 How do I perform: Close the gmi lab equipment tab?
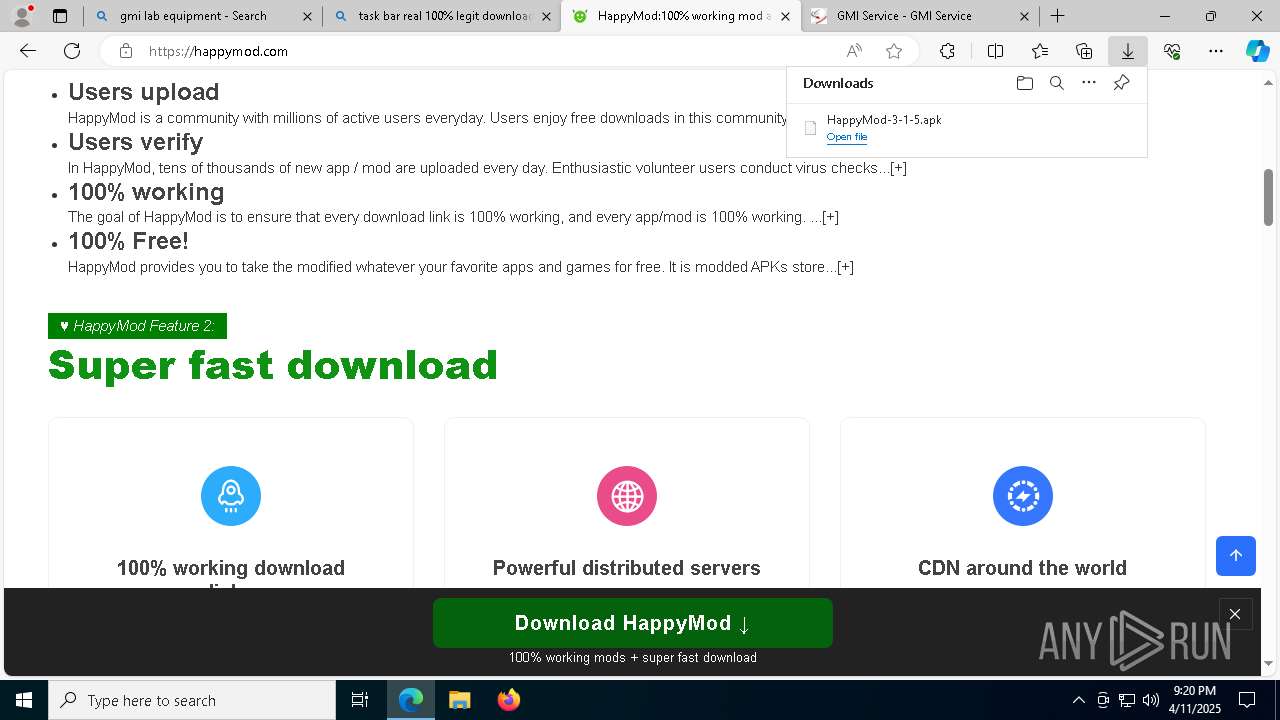[307, 16]
